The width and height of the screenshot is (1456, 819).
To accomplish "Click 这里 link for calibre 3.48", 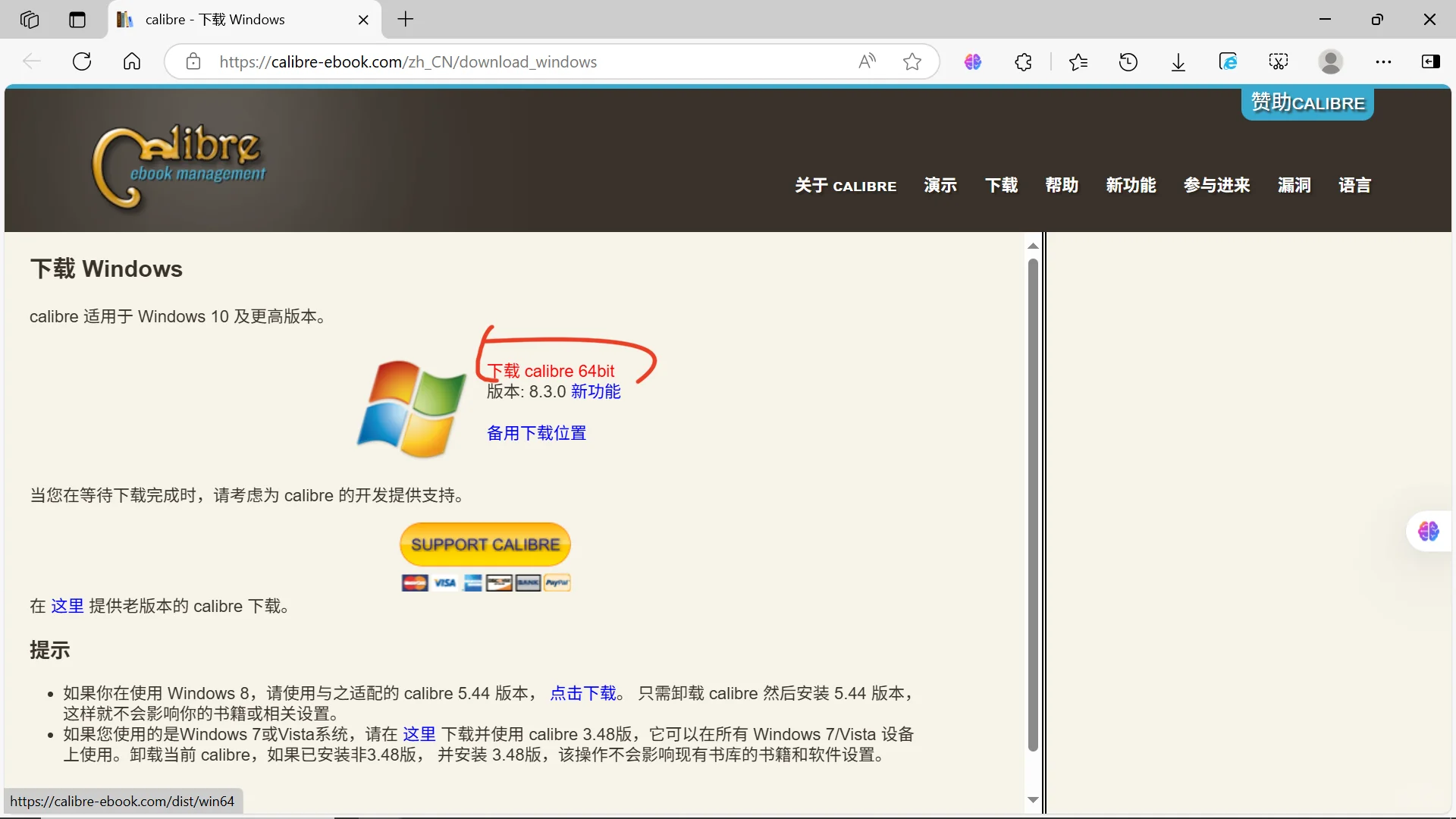I will pos(419,734).
